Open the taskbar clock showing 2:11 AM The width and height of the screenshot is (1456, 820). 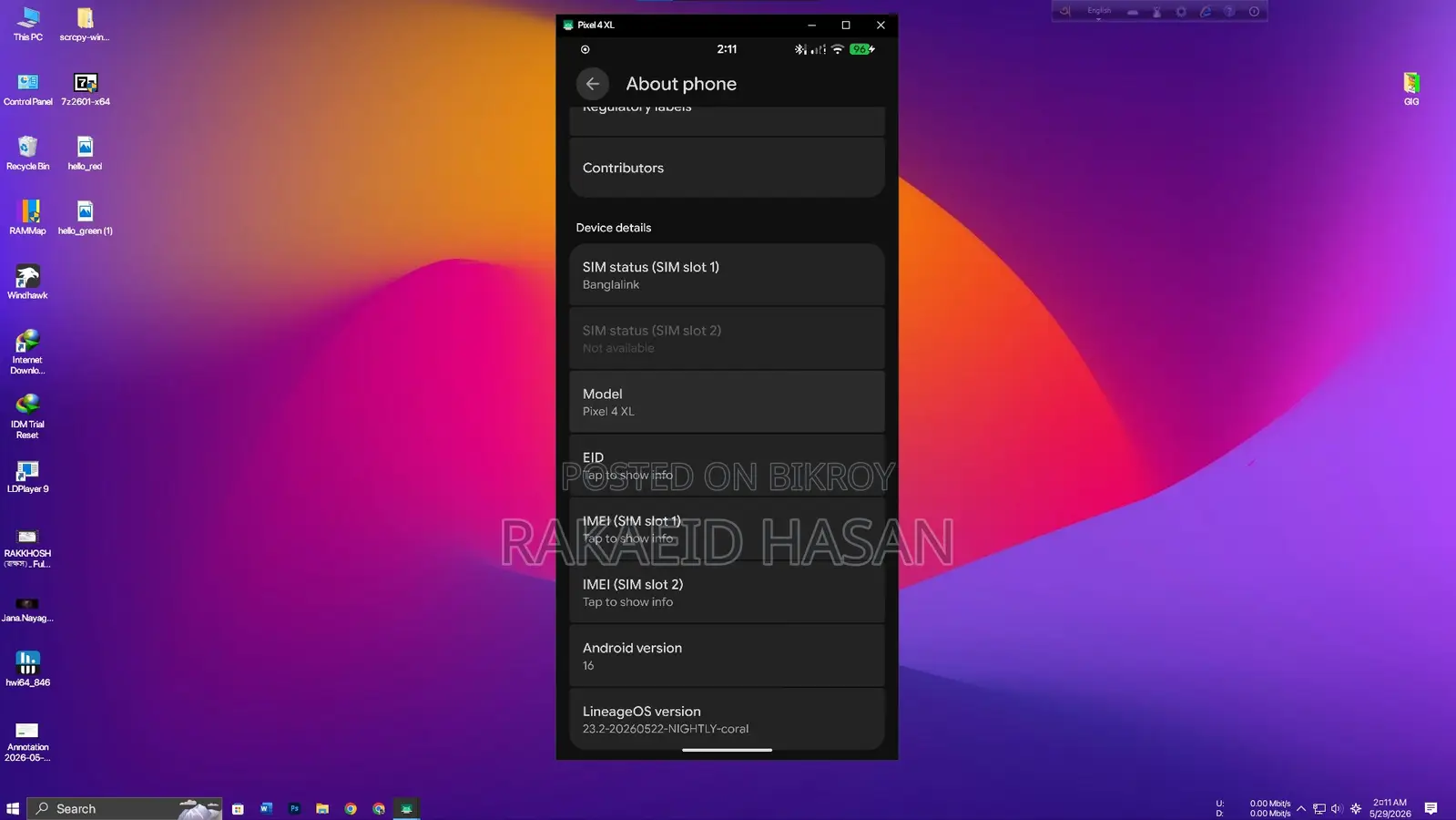coord(1390,808)
